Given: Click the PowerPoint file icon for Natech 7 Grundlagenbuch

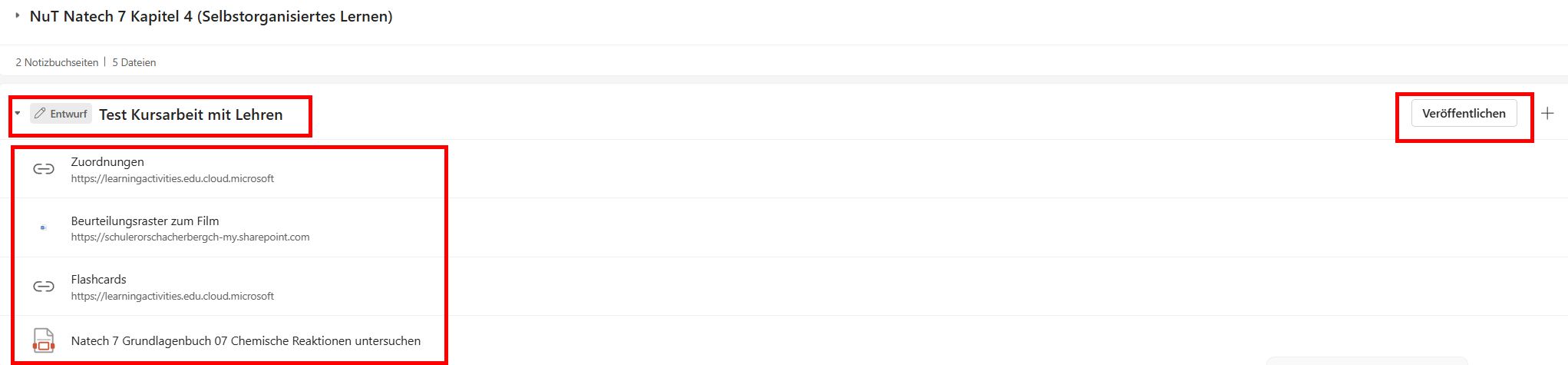Looking at the screenshot, I should pos(44,340).
